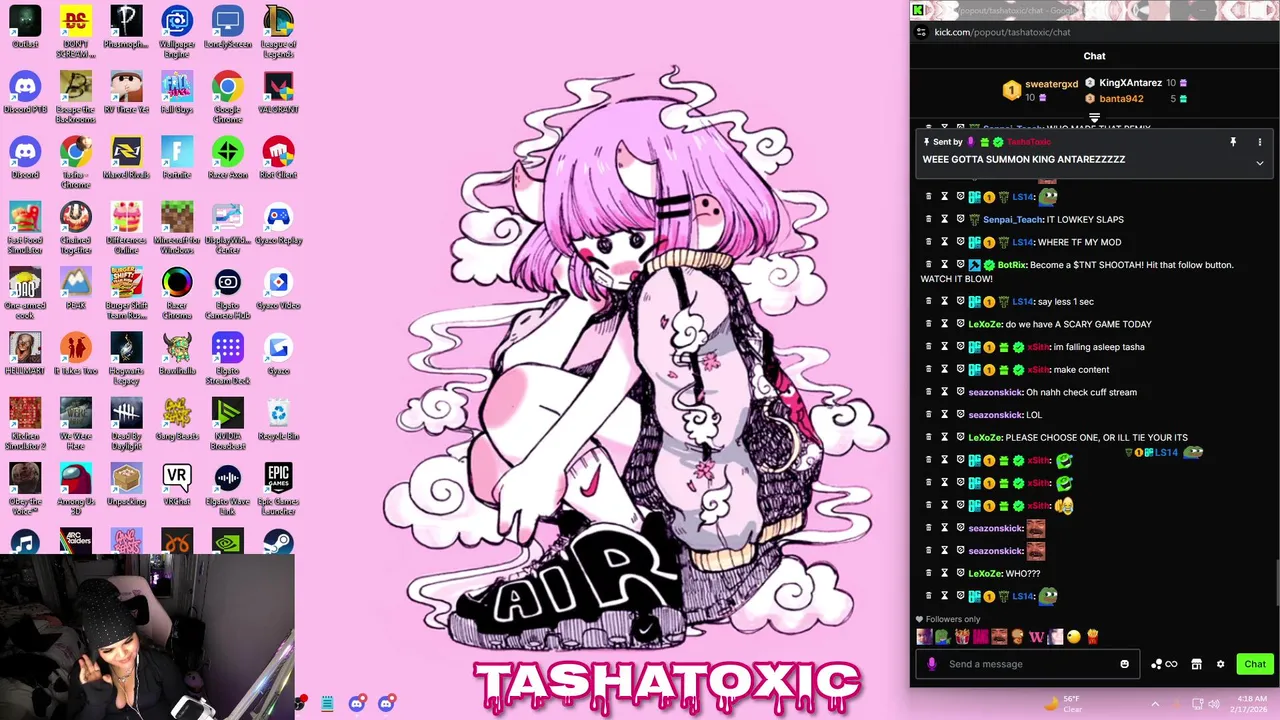
Task: Click sweatergxd on the gift leaderboard
Action: point(1051,85)
